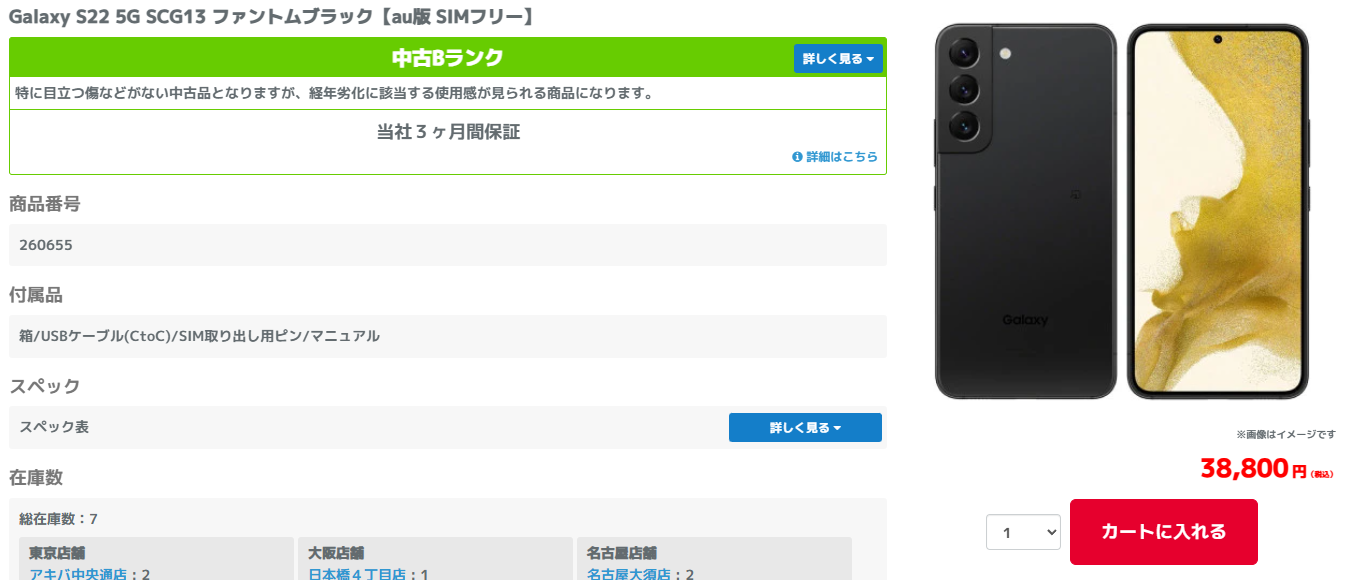Click the 大阪店舗 stock heading

(x=335, y=553)
